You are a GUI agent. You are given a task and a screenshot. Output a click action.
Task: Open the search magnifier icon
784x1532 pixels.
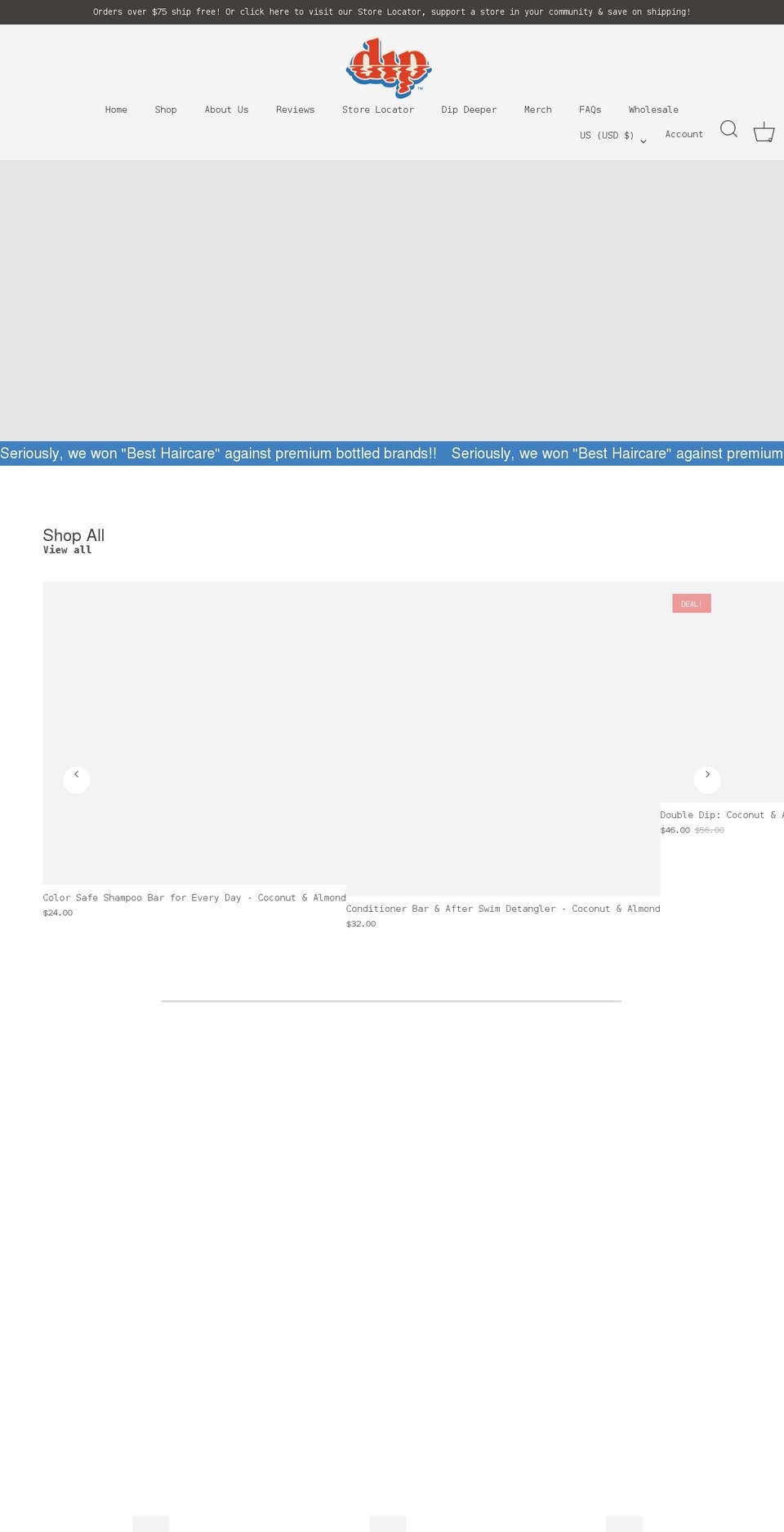click(728, 129)
